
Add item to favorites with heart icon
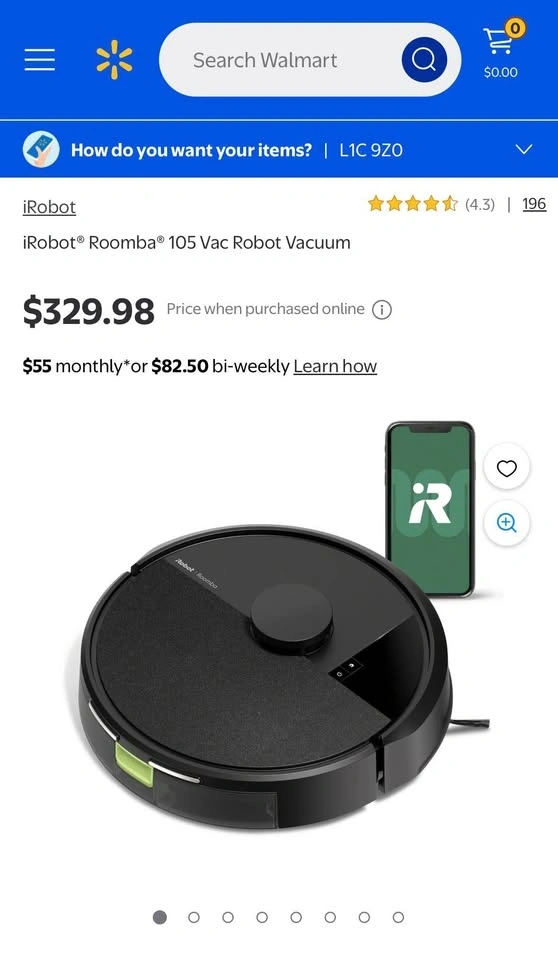(x=507, y=468)
